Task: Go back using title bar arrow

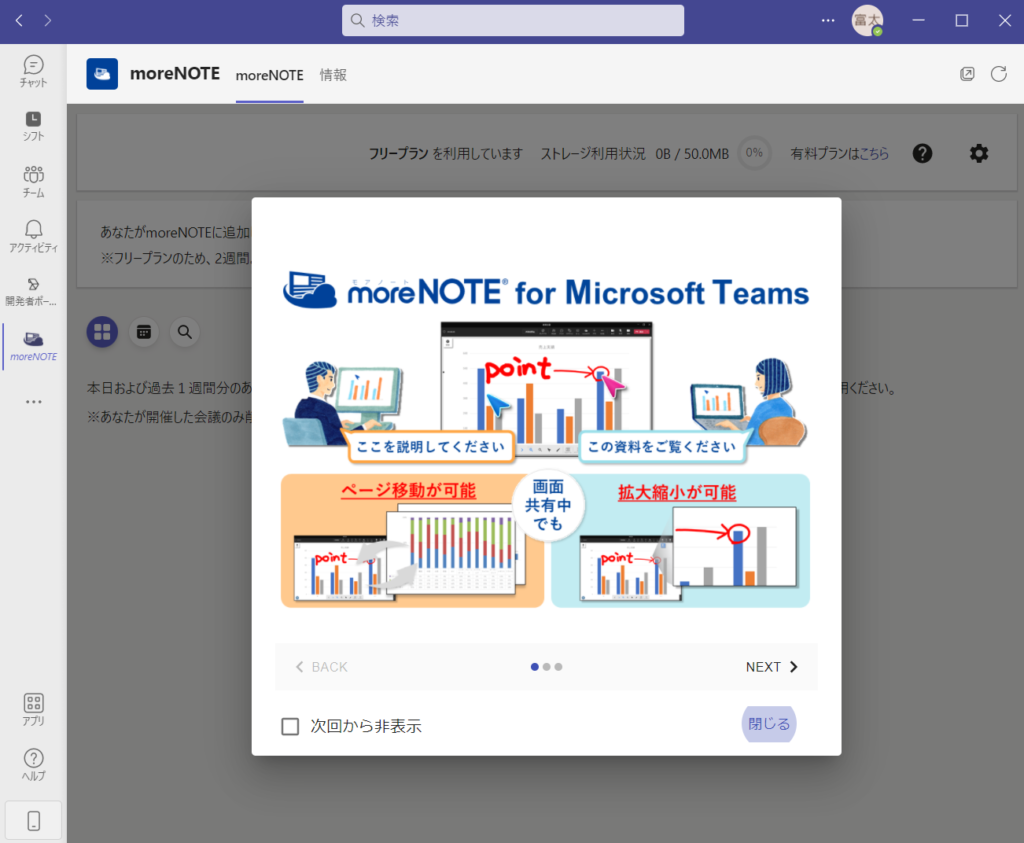Action: 19,20
